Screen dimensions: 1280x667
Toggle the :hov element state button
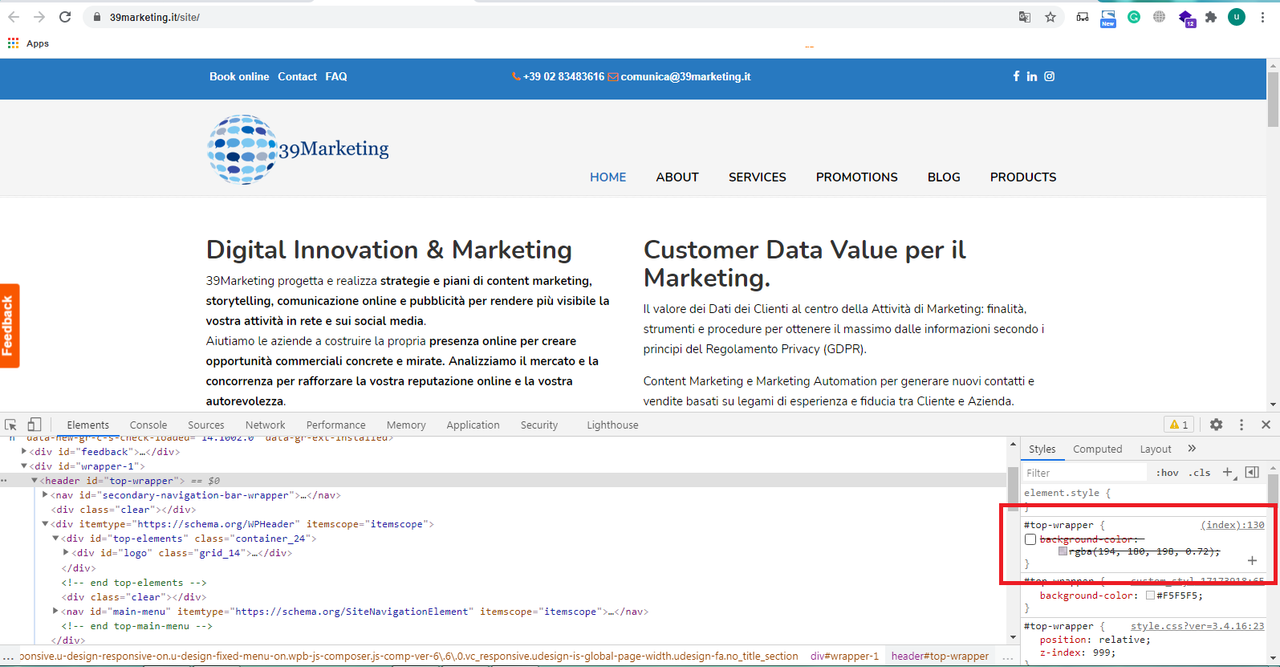pos(1167,473)
